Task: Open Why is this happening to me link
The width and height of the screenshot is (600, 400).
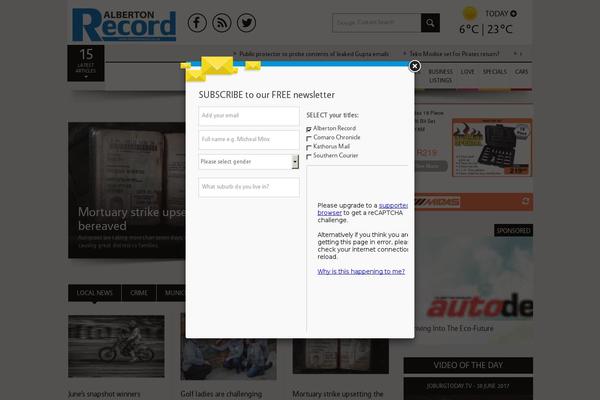Action: [x=361, y=271]
